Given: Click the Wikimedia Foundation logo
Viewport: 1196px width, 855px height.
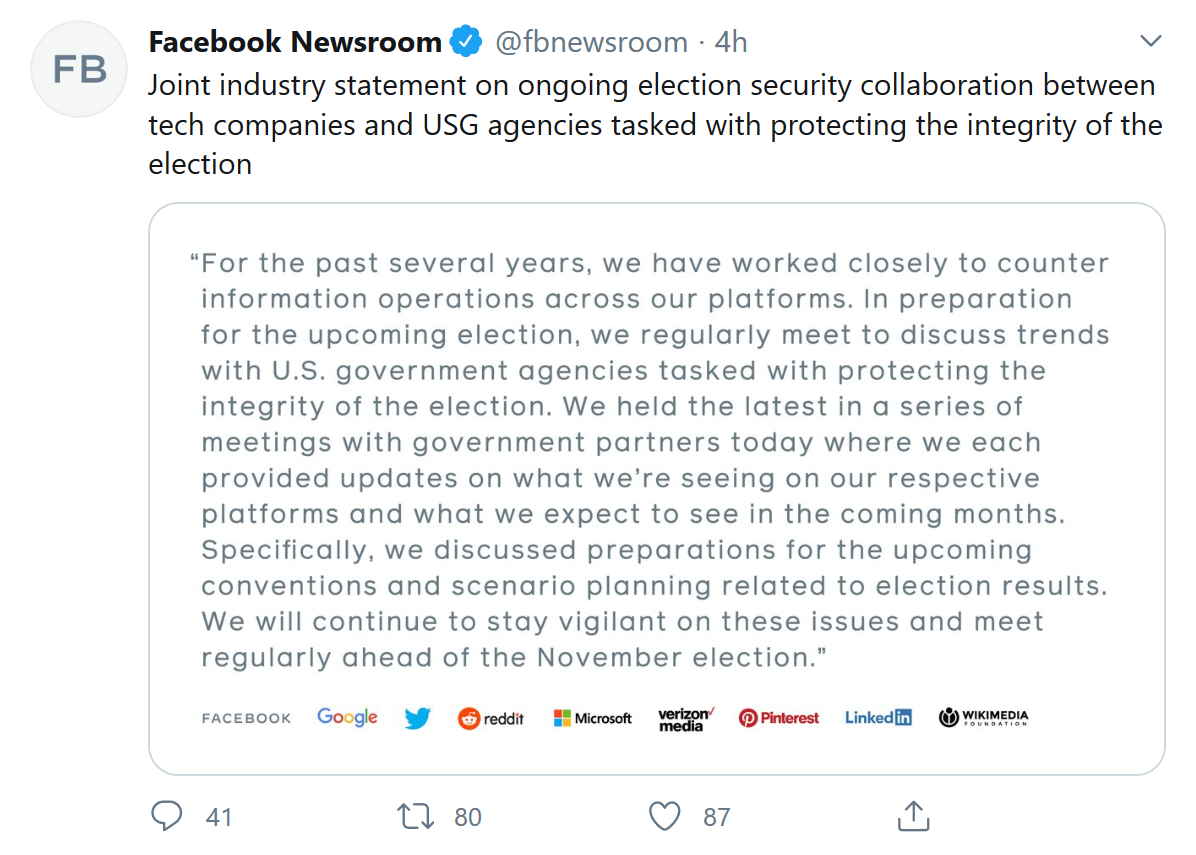Looking at the screenshot, I should pyautogui.click(x=983, y=718).
